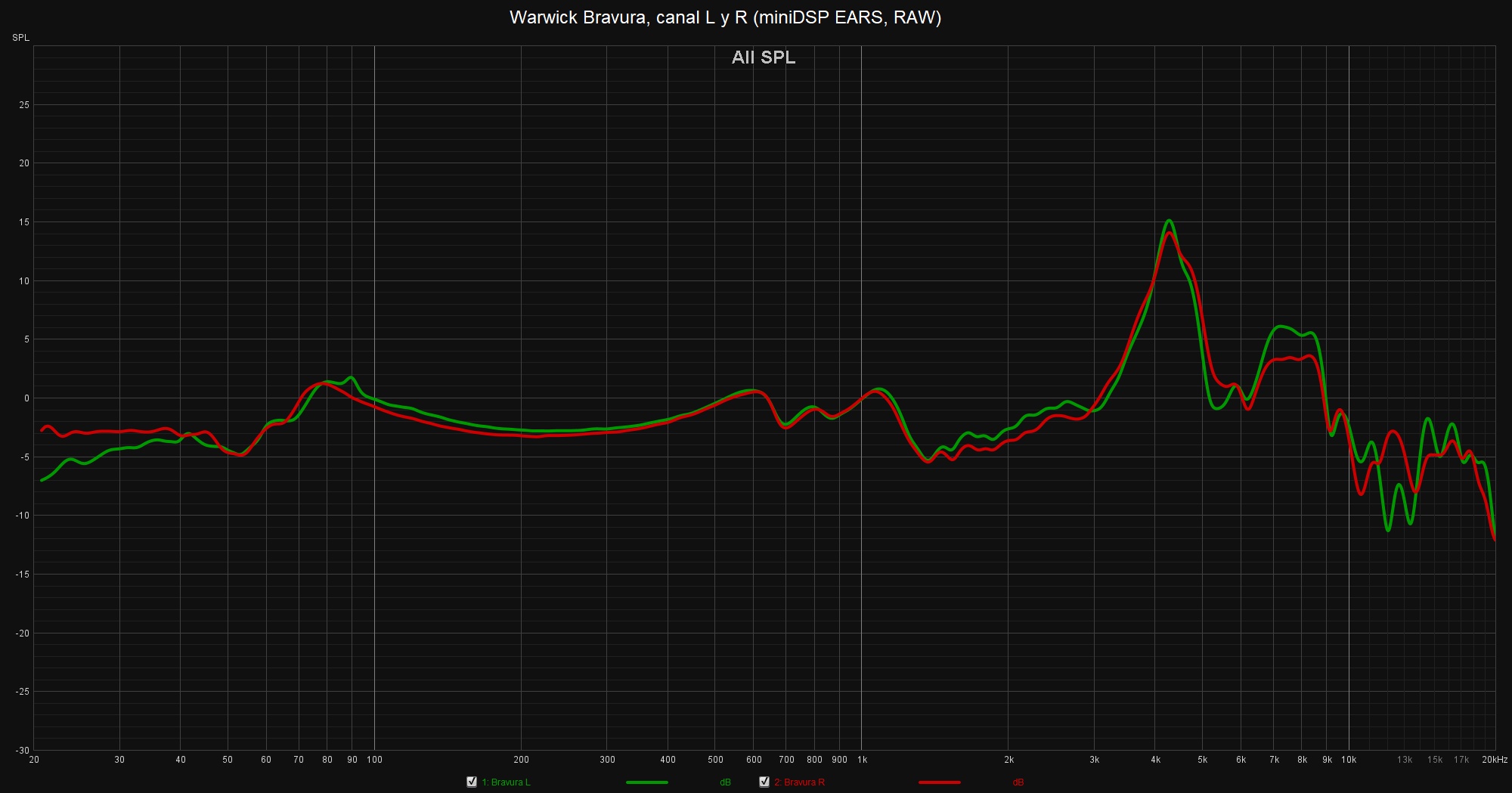Click the red dB readout in legend
Screen dimensions: 1512x793
[1018, 782]
